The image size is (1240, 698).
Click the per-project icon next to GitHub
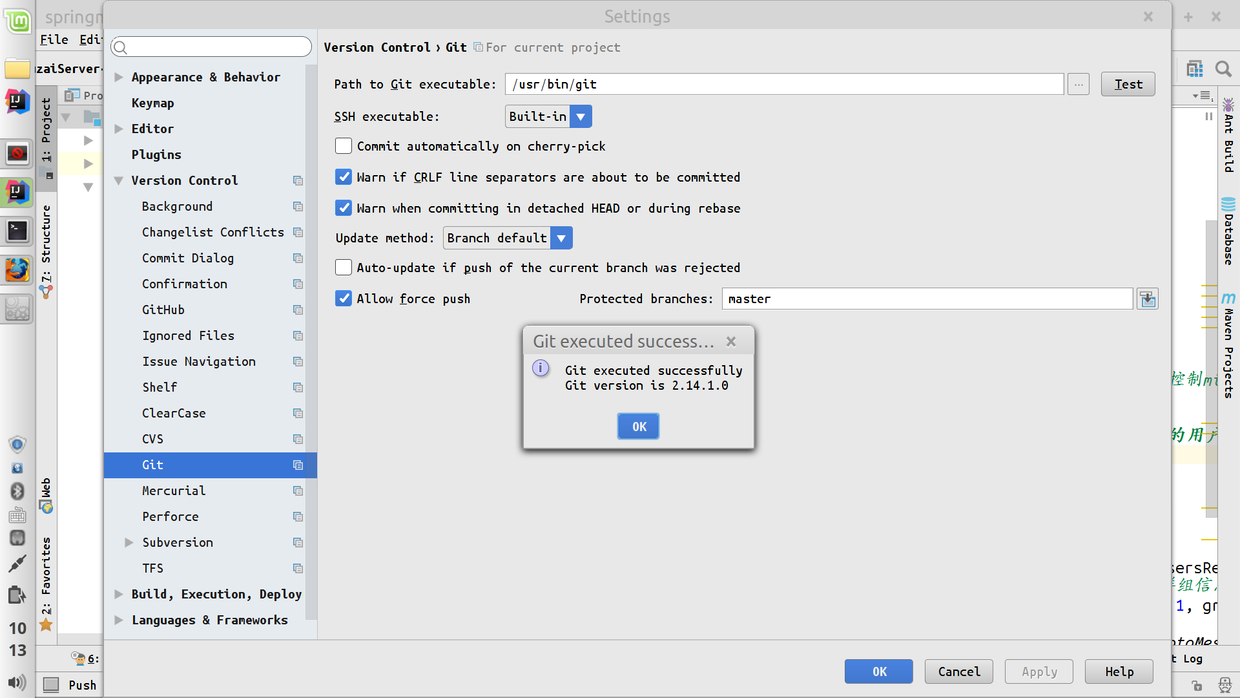point(298,310)
